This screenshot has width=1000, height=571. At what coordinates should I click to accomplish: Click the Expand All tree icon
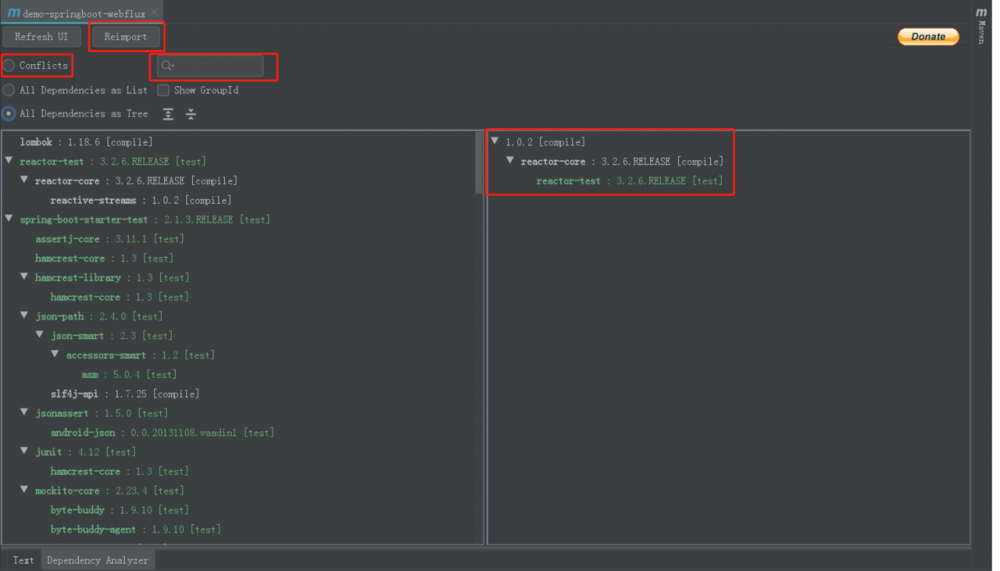pyautogui.click(x=168, y=114)
